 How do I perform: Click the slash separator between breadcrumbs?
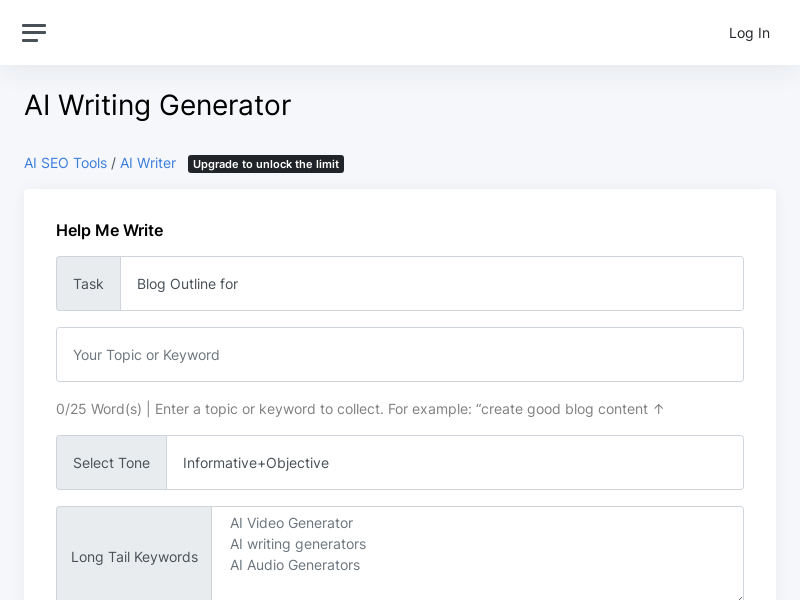point(114,163)
